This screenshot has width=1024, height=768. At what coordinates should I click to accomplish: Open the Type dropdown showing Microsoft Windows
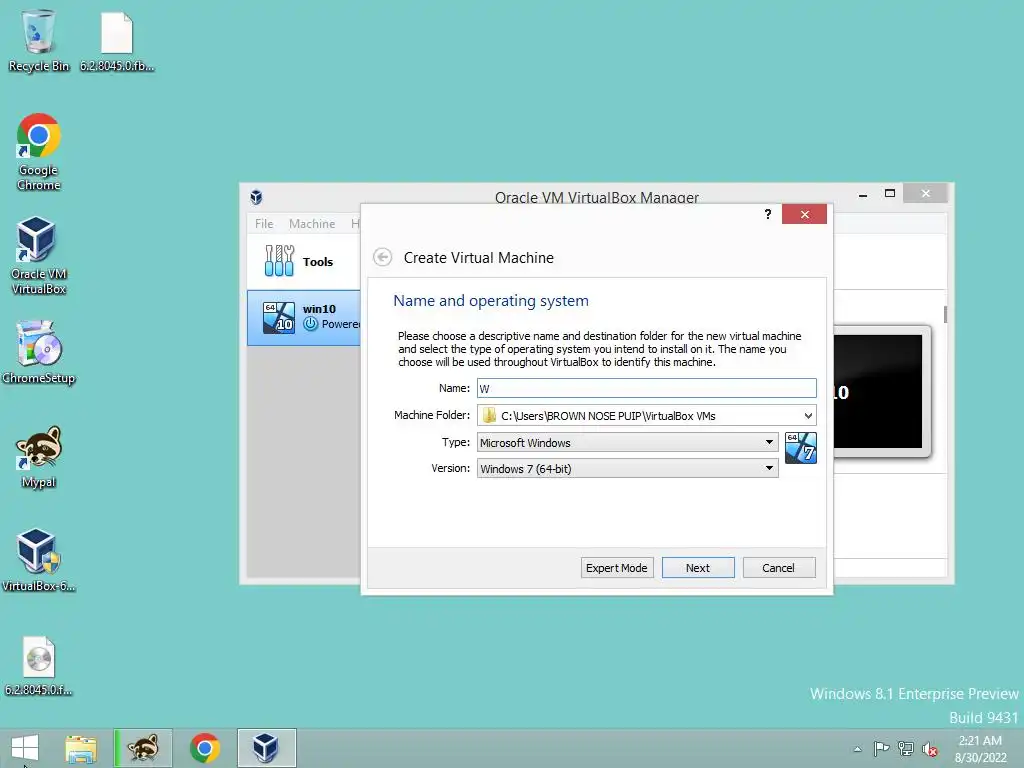pos(628,442)
